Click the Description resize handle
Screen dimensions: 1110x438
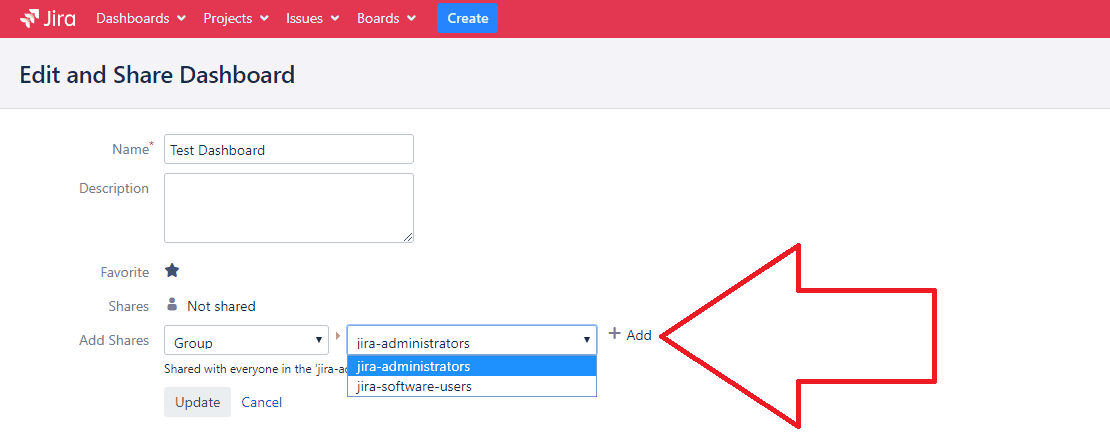point(408,237)
